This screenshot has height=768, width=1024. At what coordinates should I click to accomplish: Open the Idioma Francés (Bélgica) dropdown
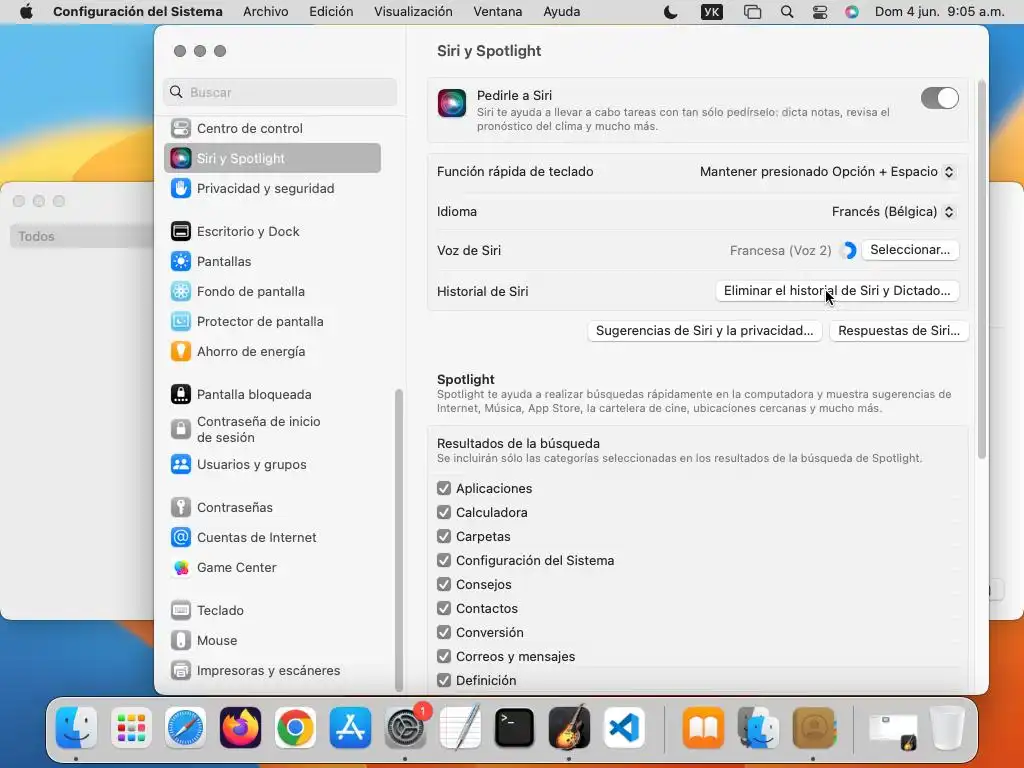893,212
